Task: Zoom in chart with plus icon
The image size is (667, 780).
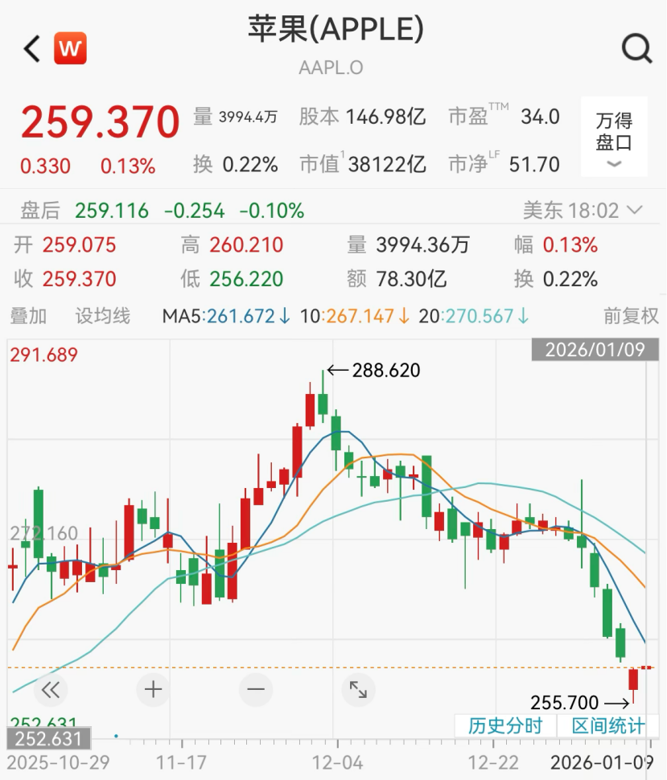Action: pos(153,689)
